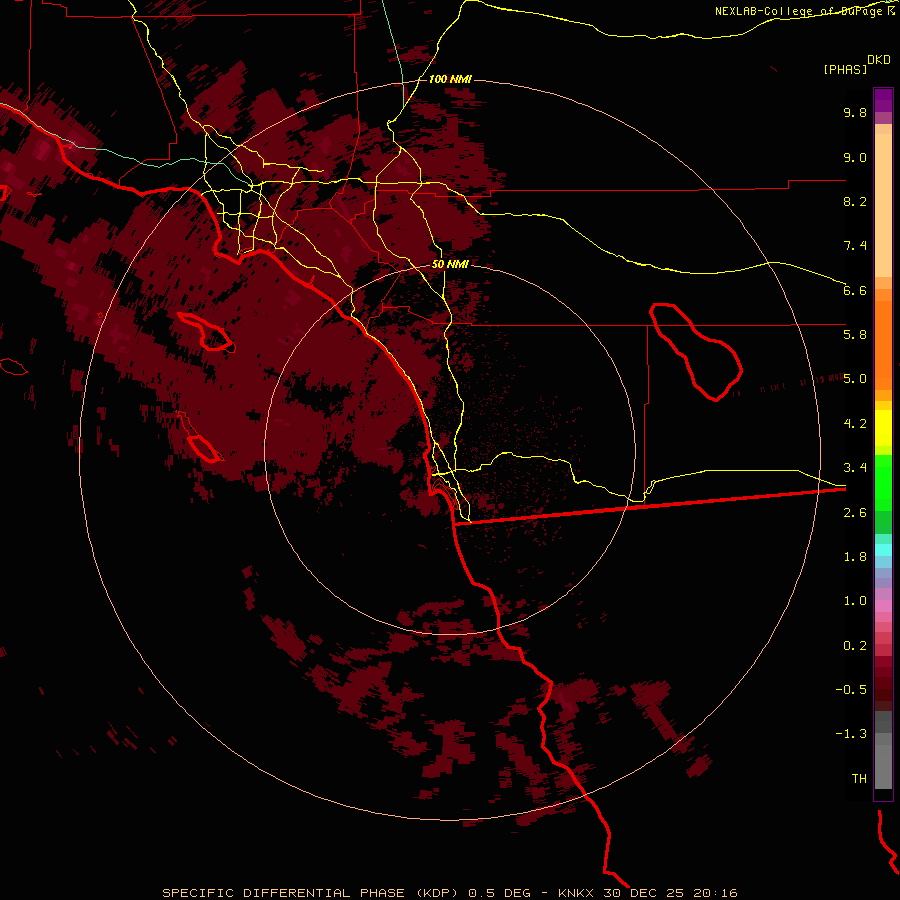Pick the pink colorbar segment near 1.0
Viewport: 900px width, 900px height.
pyautogui.click(x=883, y=606)
